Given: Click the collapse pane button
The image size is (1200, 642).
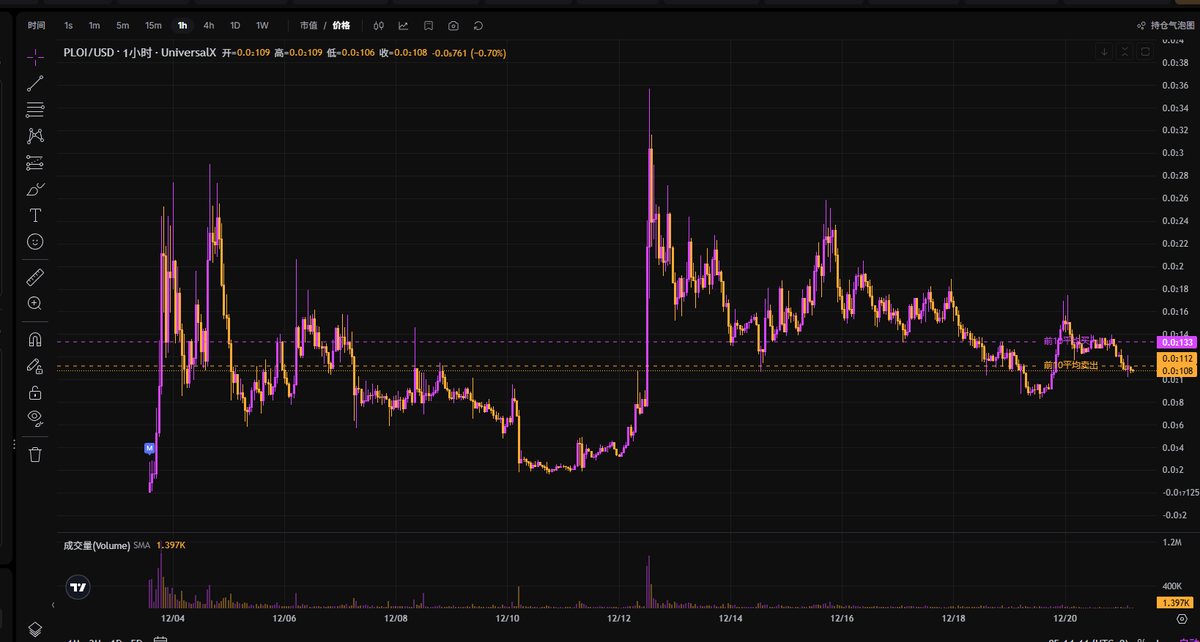Looking at the screenshot, I should coord(1125,52).
